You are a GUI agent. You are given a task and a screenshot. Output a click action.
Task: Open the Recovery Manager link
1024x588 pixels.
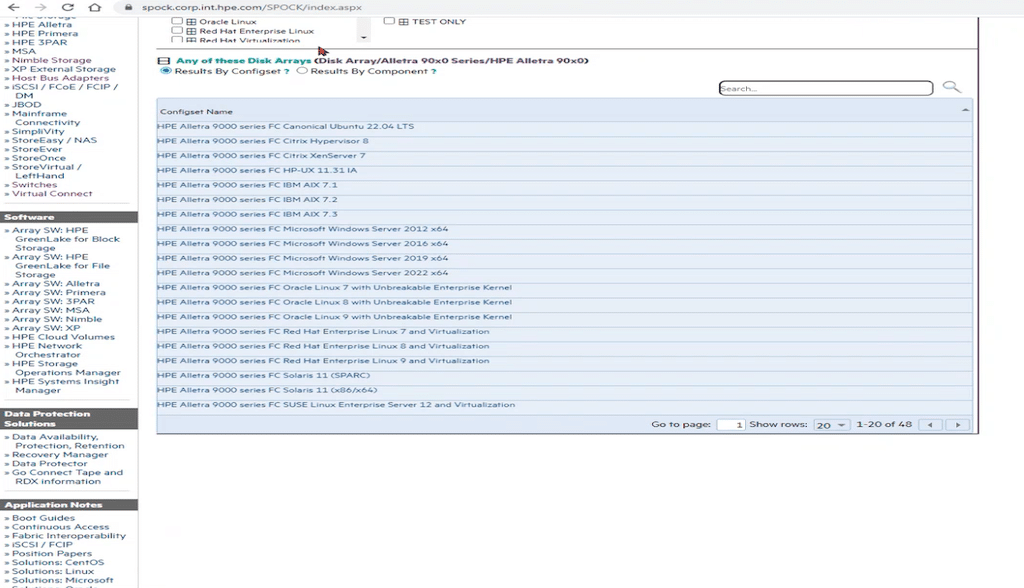pyautogui.click(x=59, y=455)
